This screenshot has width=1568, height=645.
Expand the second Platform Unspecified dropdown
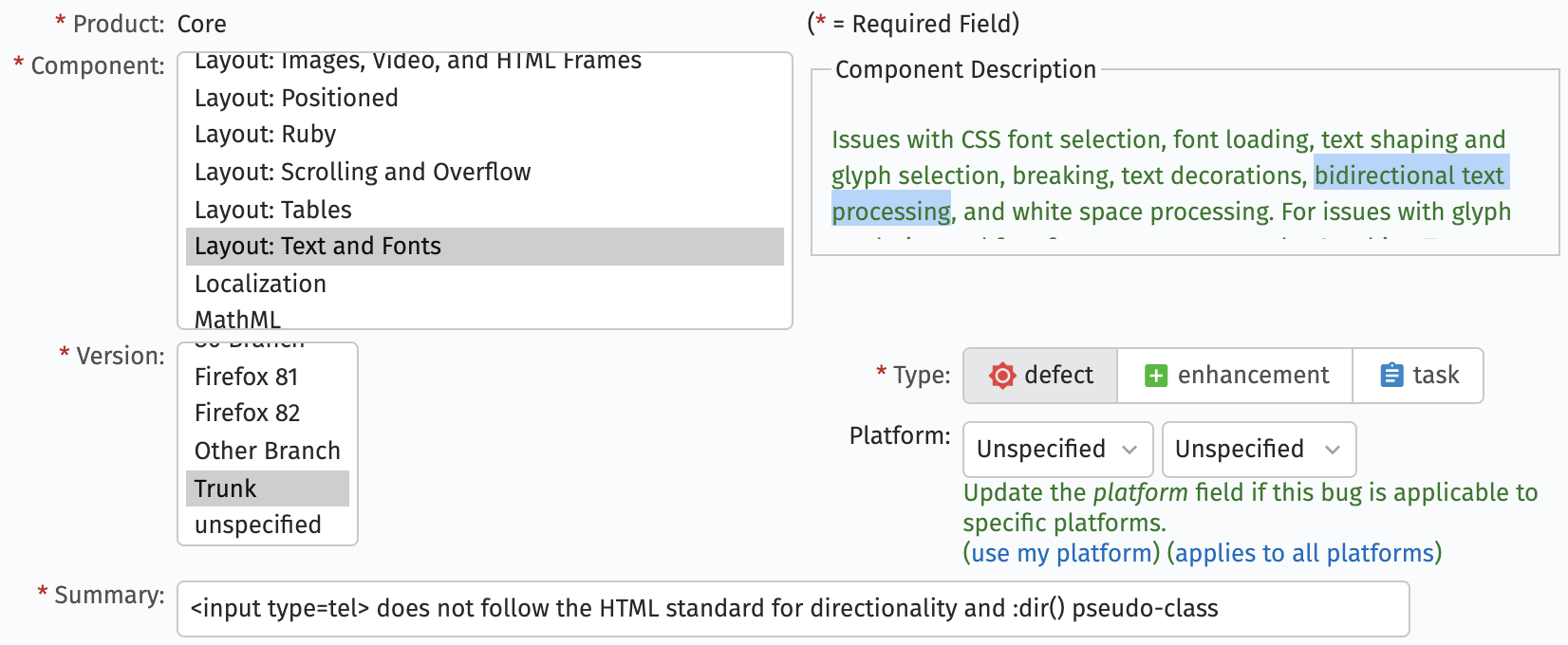click(1258, 449)
